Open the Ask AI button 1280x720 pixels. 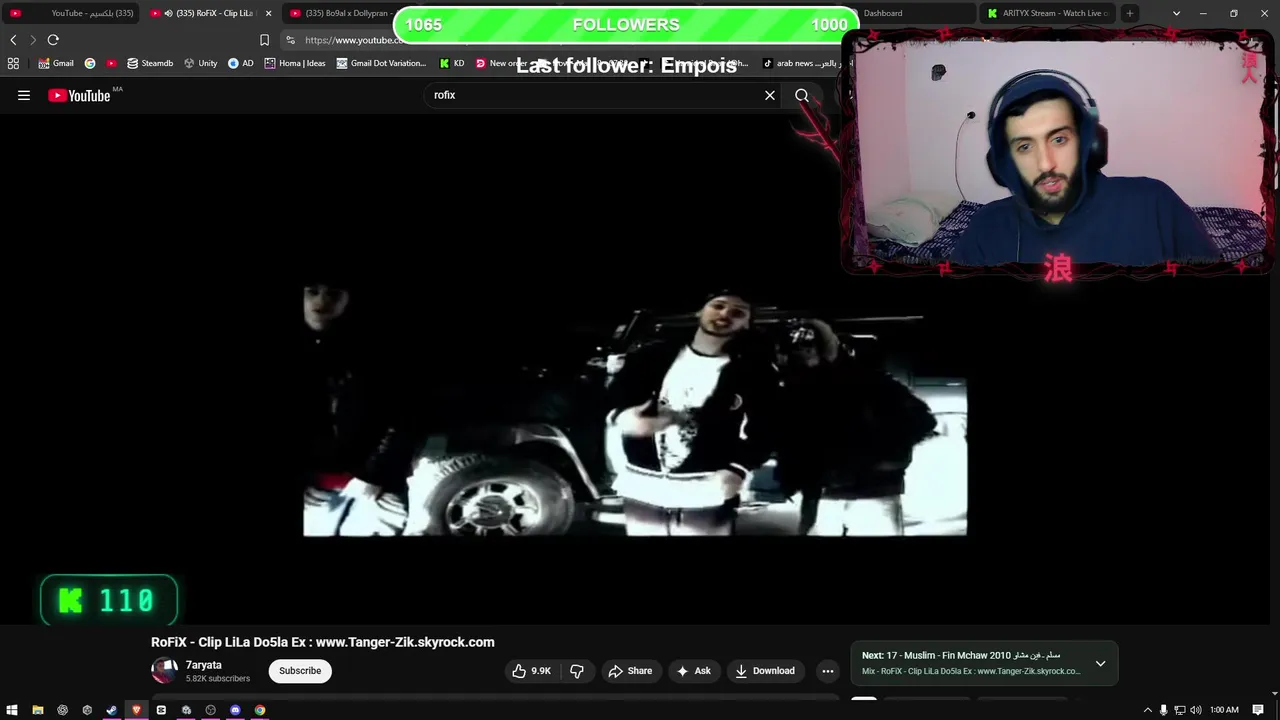click(693, 671)
